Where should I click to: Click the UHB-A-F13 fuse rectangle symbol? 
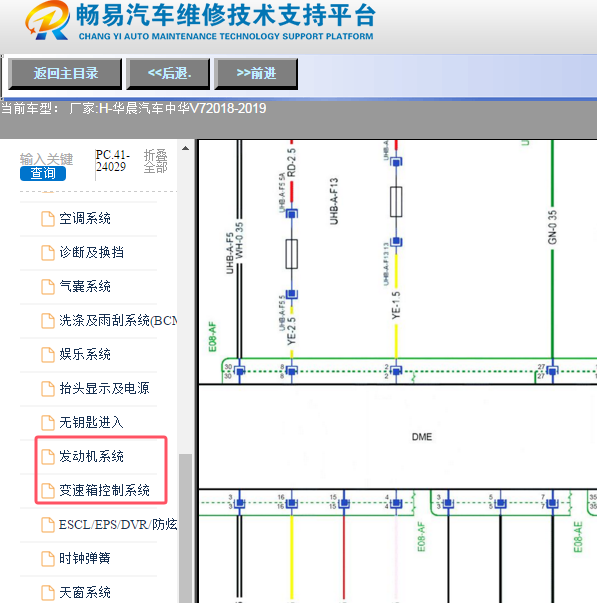(x=396, y=202)
